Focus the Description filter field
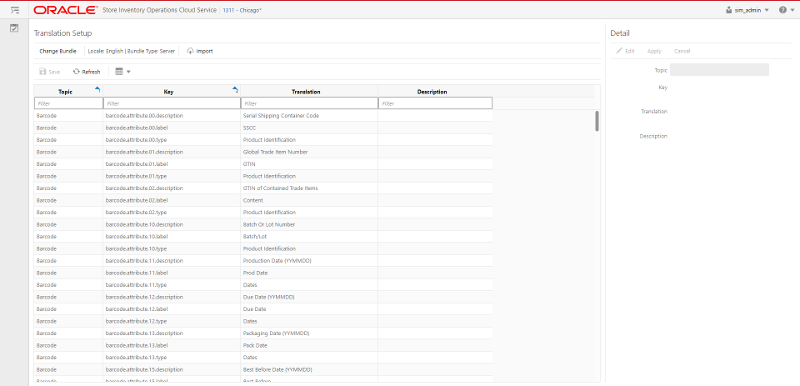800x386 pixels. click(435, 103)
